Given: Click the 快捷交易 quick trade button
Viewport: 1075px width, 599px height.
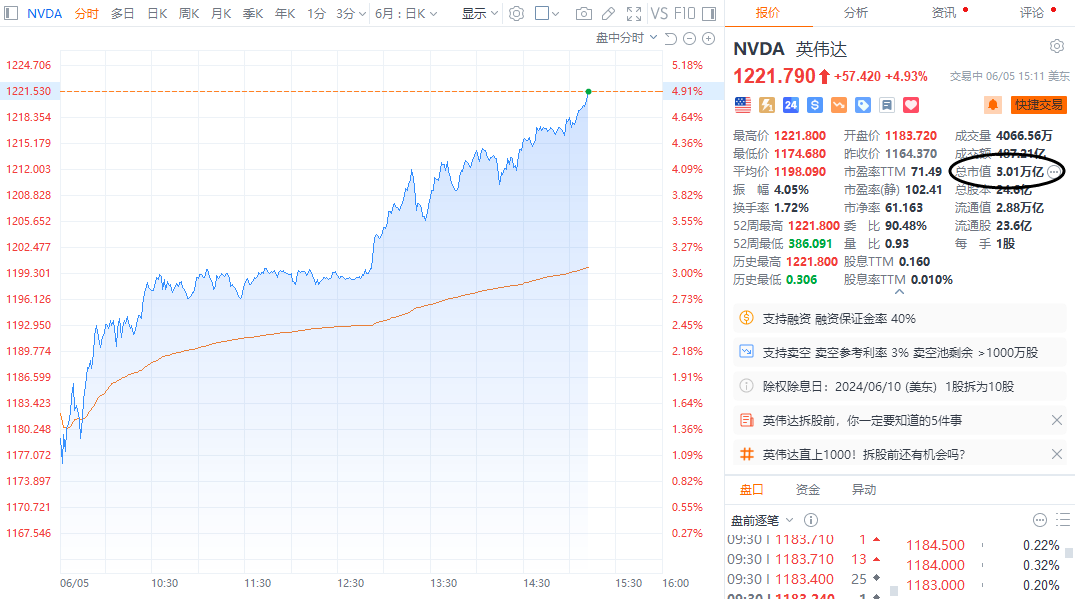Looking at the screenshot, I should click(x=1040, y=105).
